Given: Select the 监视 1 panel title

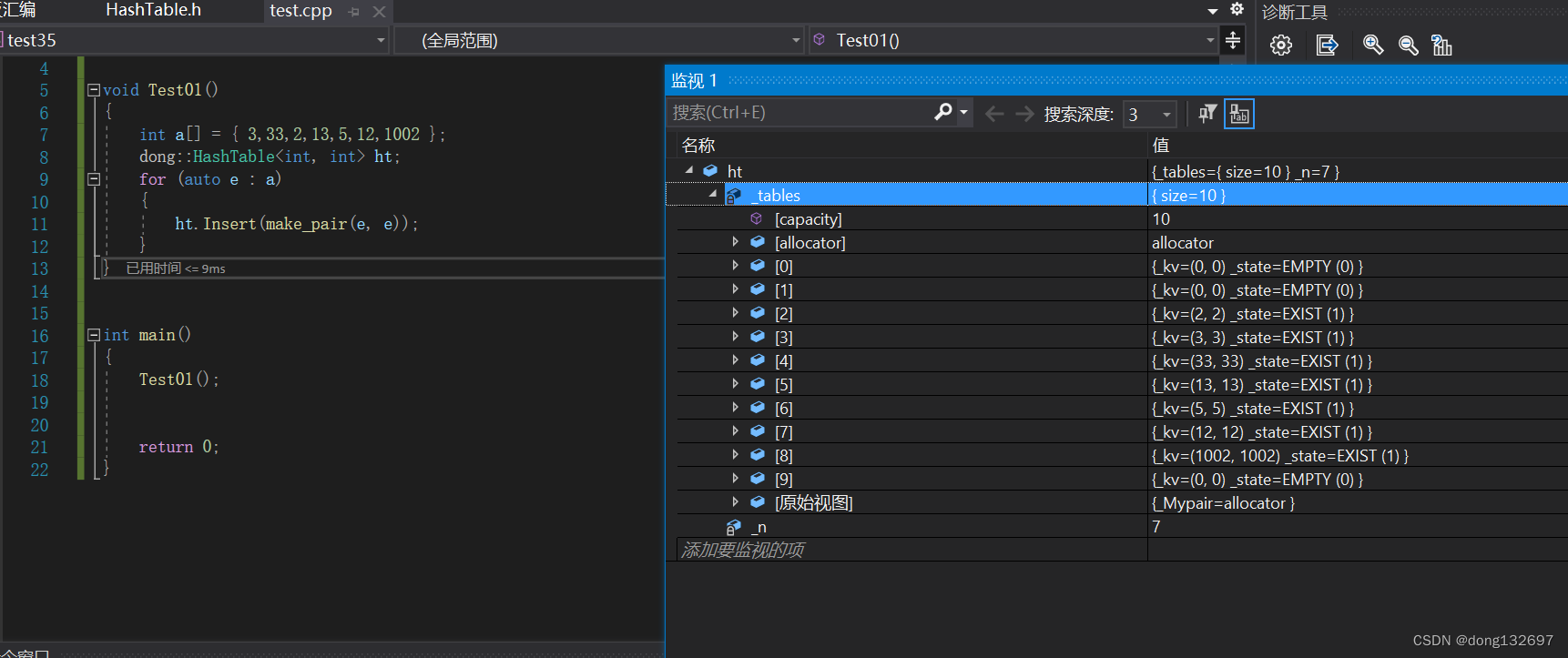Looking at the screenshot, I should (x=694, y=81).
